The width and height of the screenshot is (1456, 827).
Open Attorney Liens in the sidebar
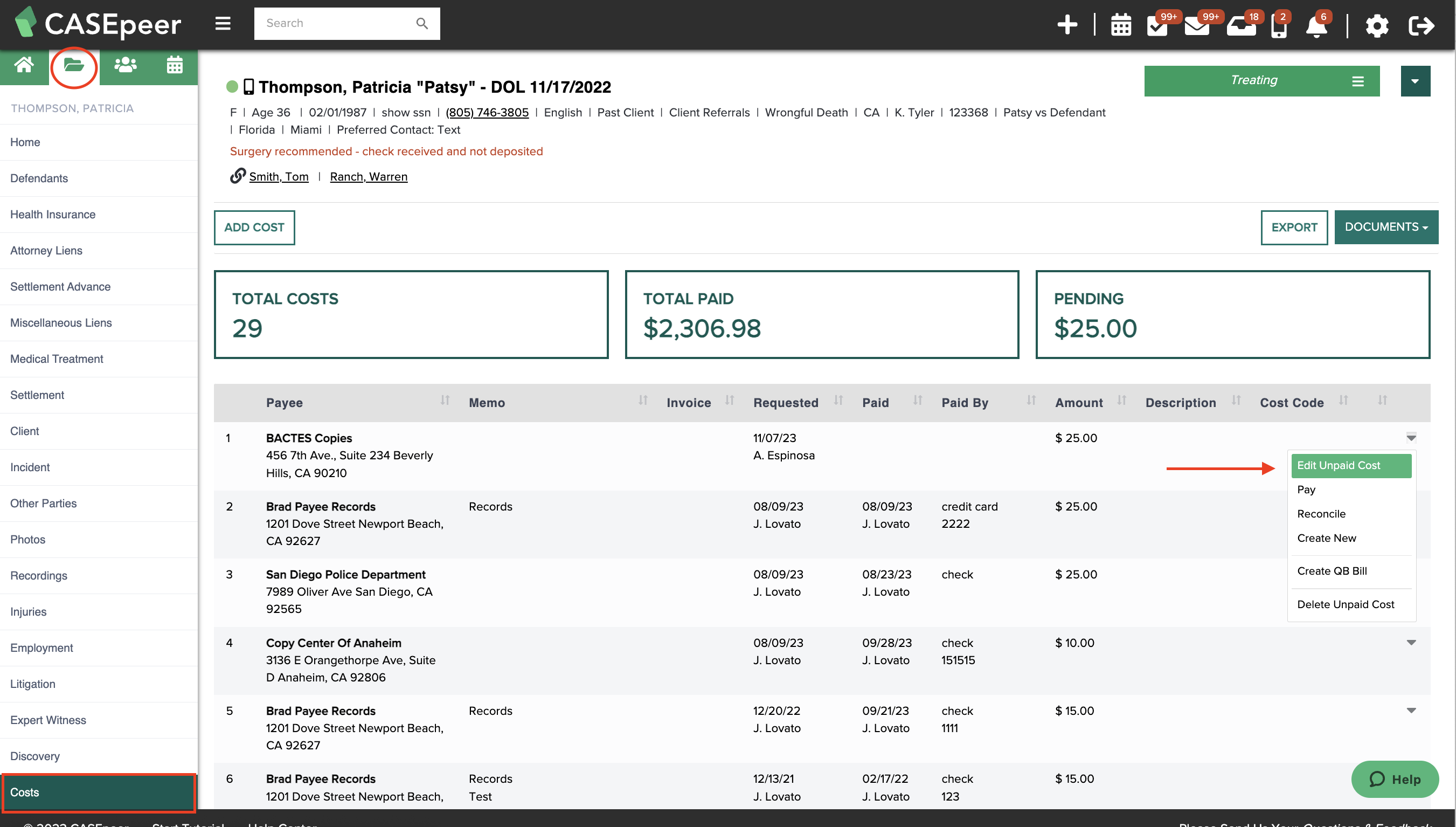point(99,251)
